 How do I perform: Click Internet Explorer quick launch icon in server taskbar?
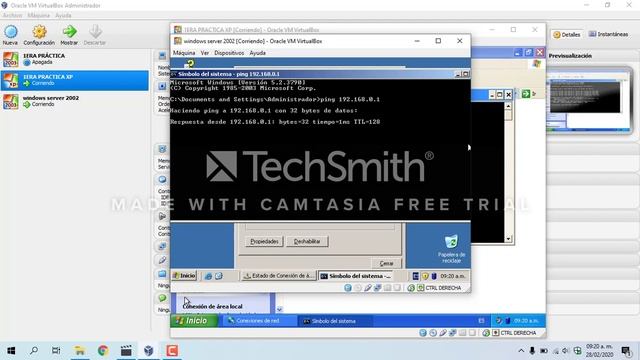coord(208,276)
